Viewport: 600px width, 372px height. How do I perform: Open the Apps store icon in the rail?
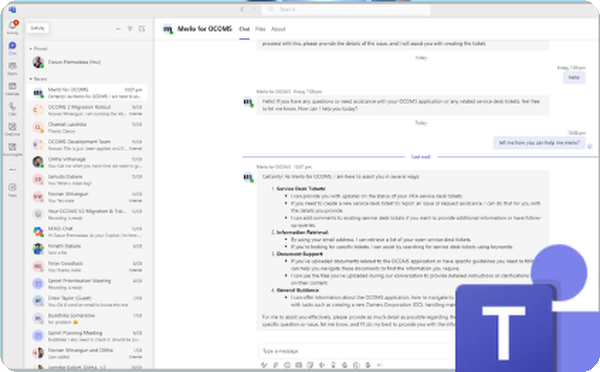point(12,189)
